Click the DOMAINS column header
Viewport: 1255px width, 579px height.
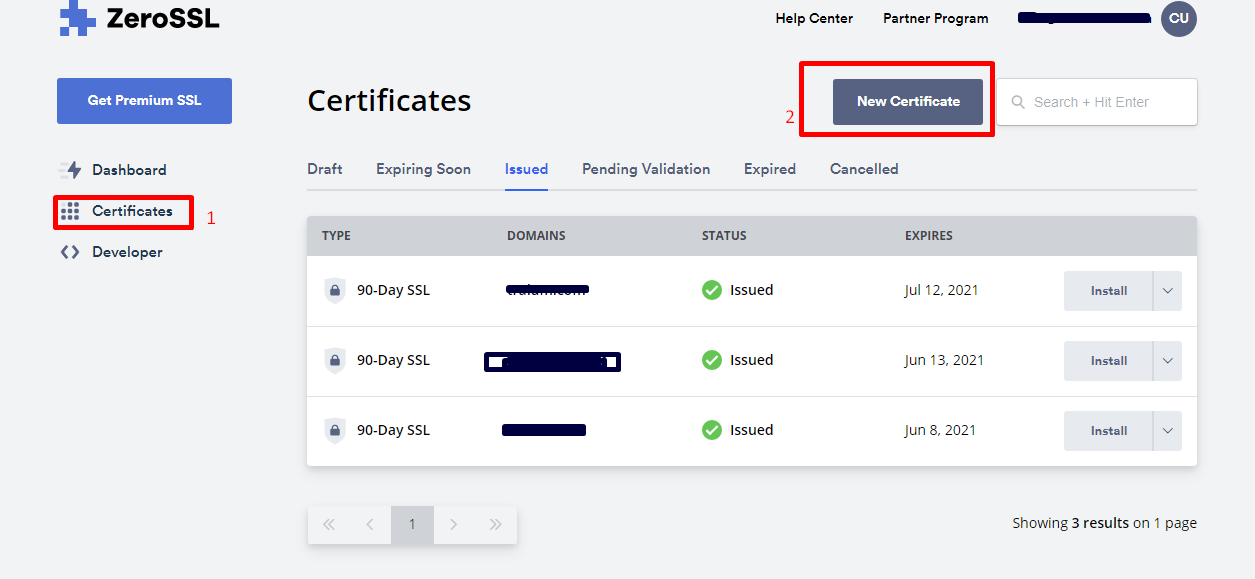point(536,236)
